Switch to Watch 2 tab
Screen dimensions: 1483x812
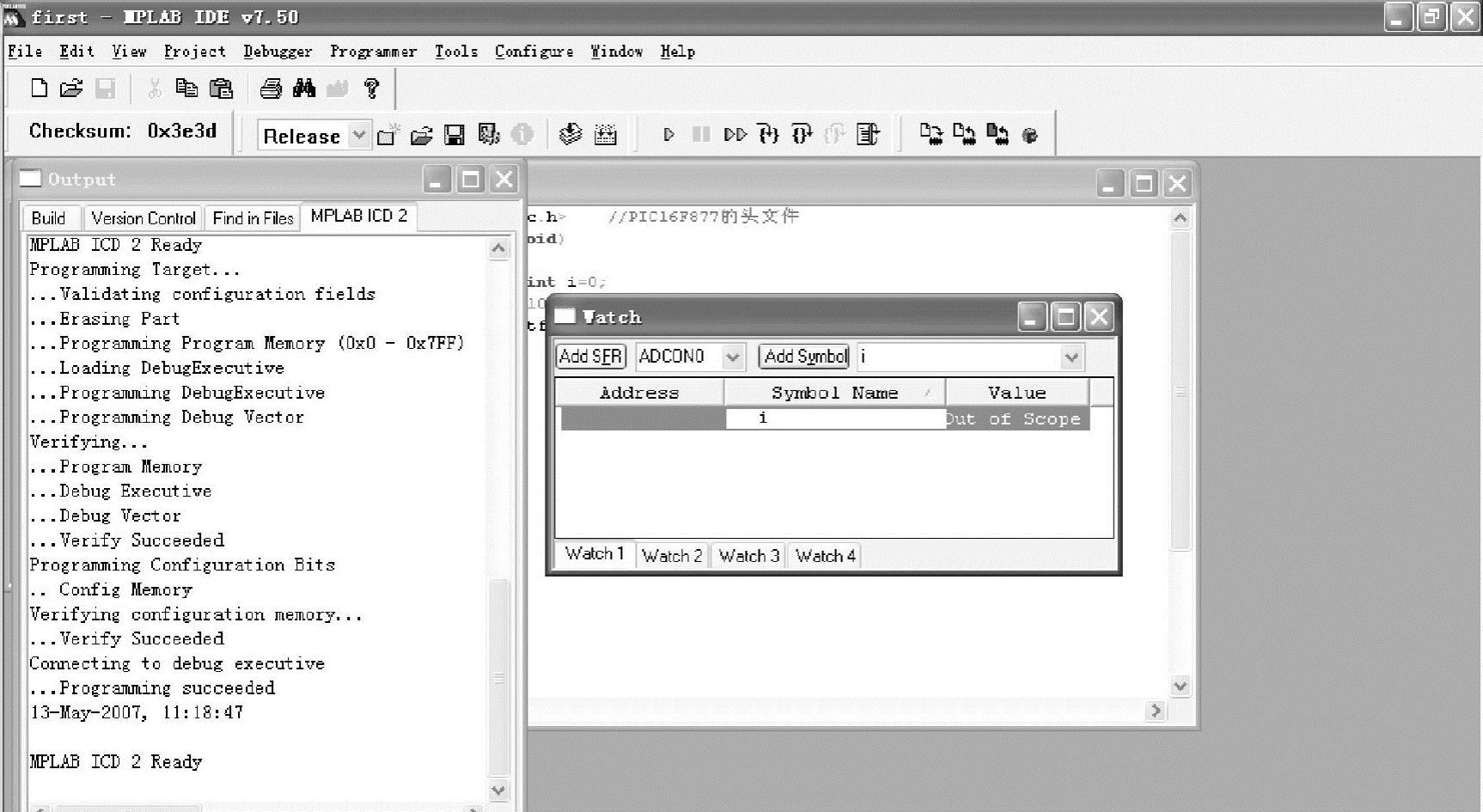point(672,556)
